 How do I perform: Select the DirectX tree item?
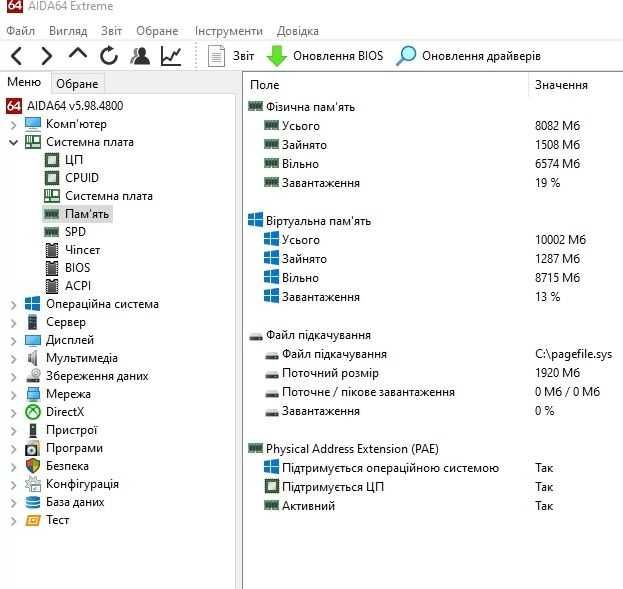click(x=65, y=412)
